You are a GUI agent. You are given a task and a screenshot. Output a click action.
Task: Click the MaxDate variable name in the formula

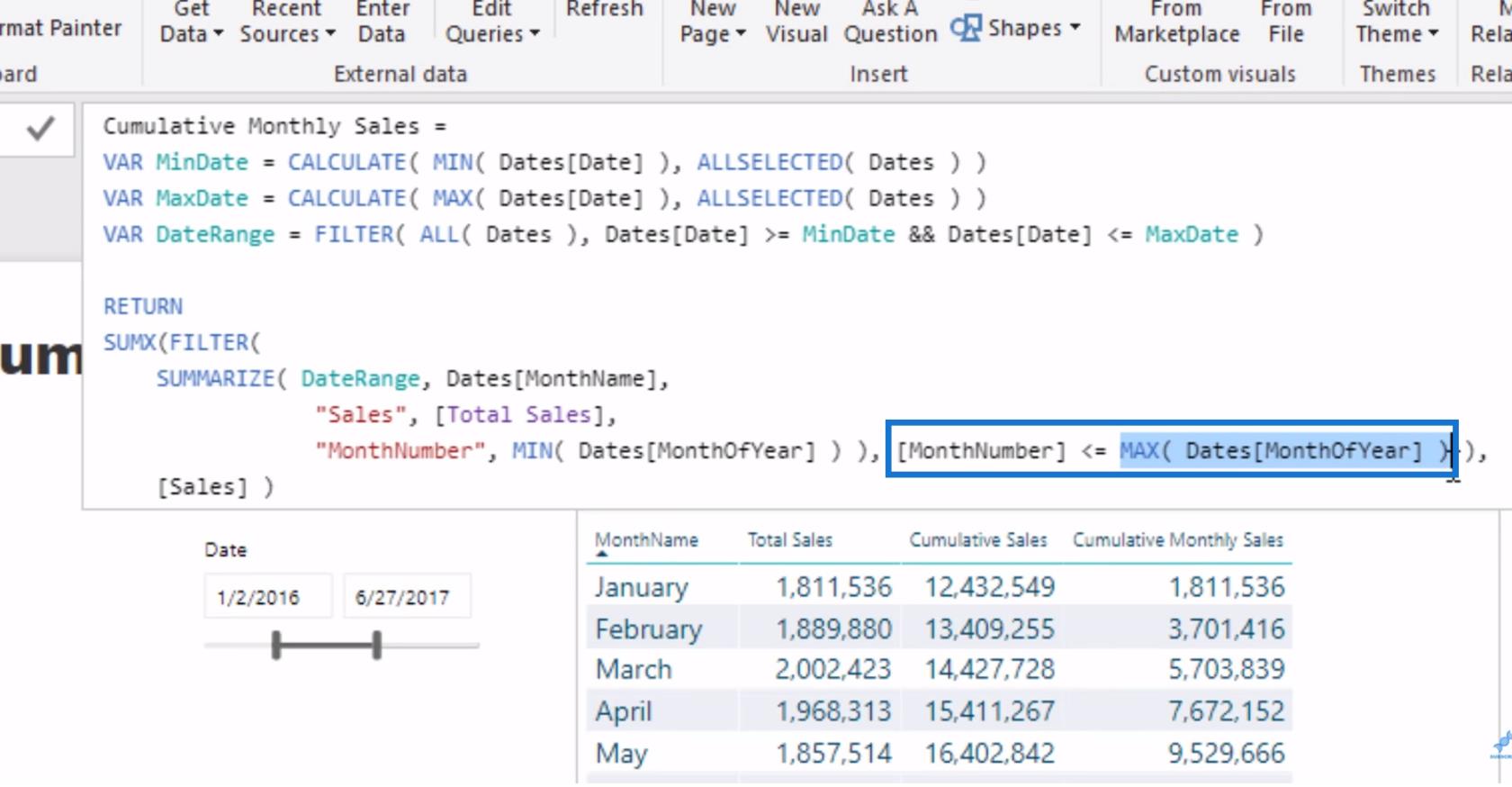click(202, 198)
